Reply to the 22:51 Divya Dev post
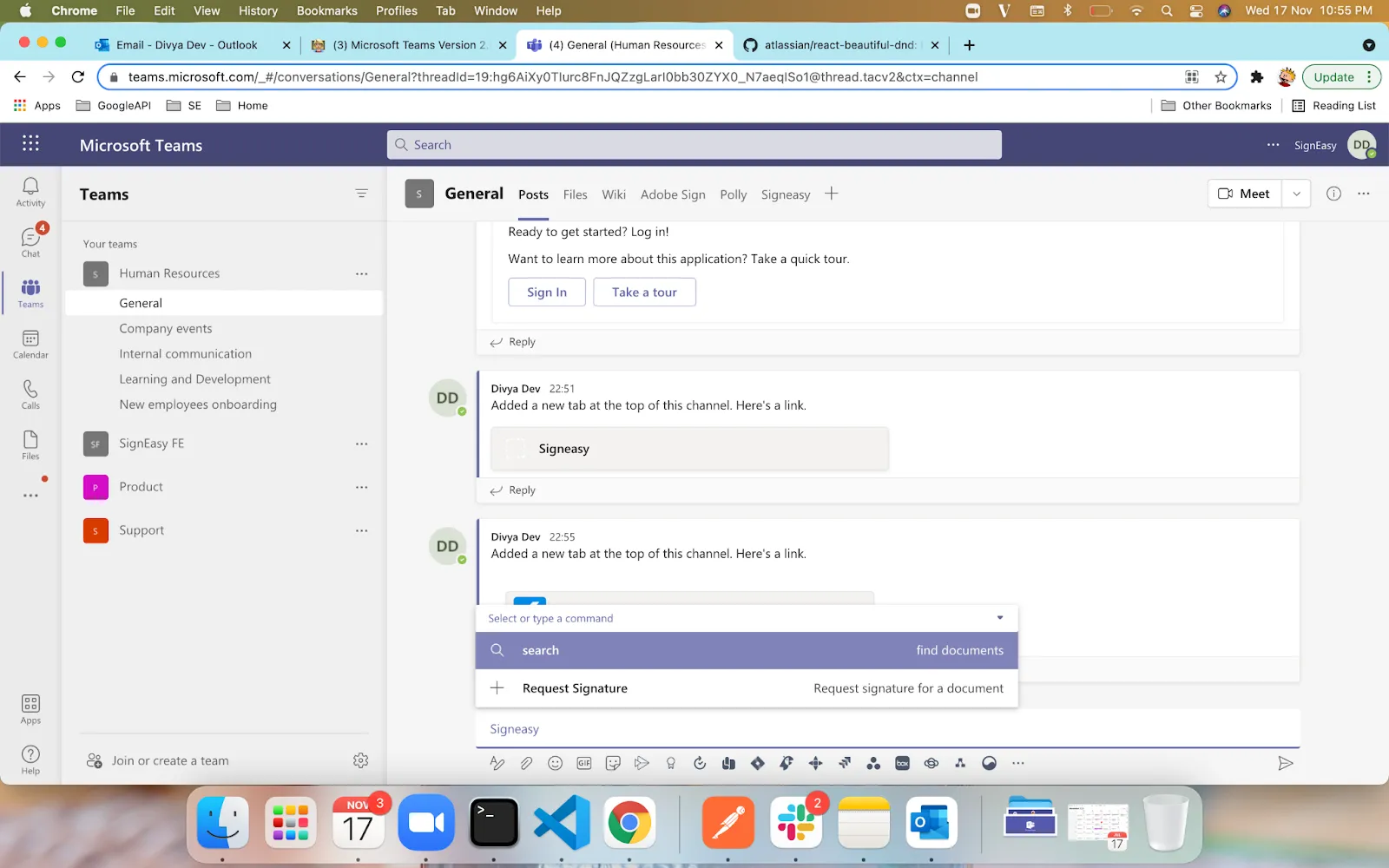This screenshot has height=868, width=1389. [513, 490]
